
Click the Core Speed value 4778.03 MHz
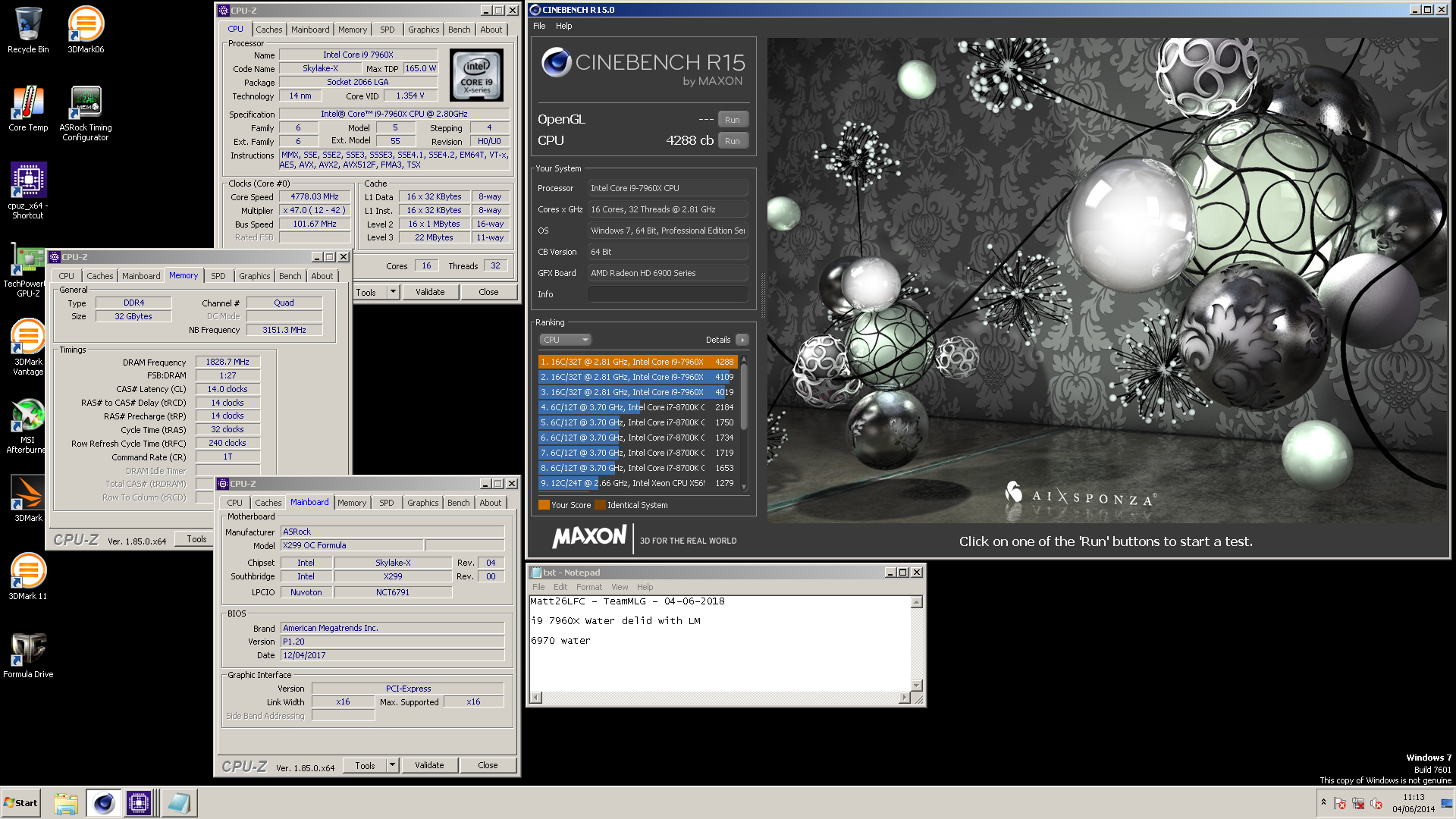coord(315,197)
